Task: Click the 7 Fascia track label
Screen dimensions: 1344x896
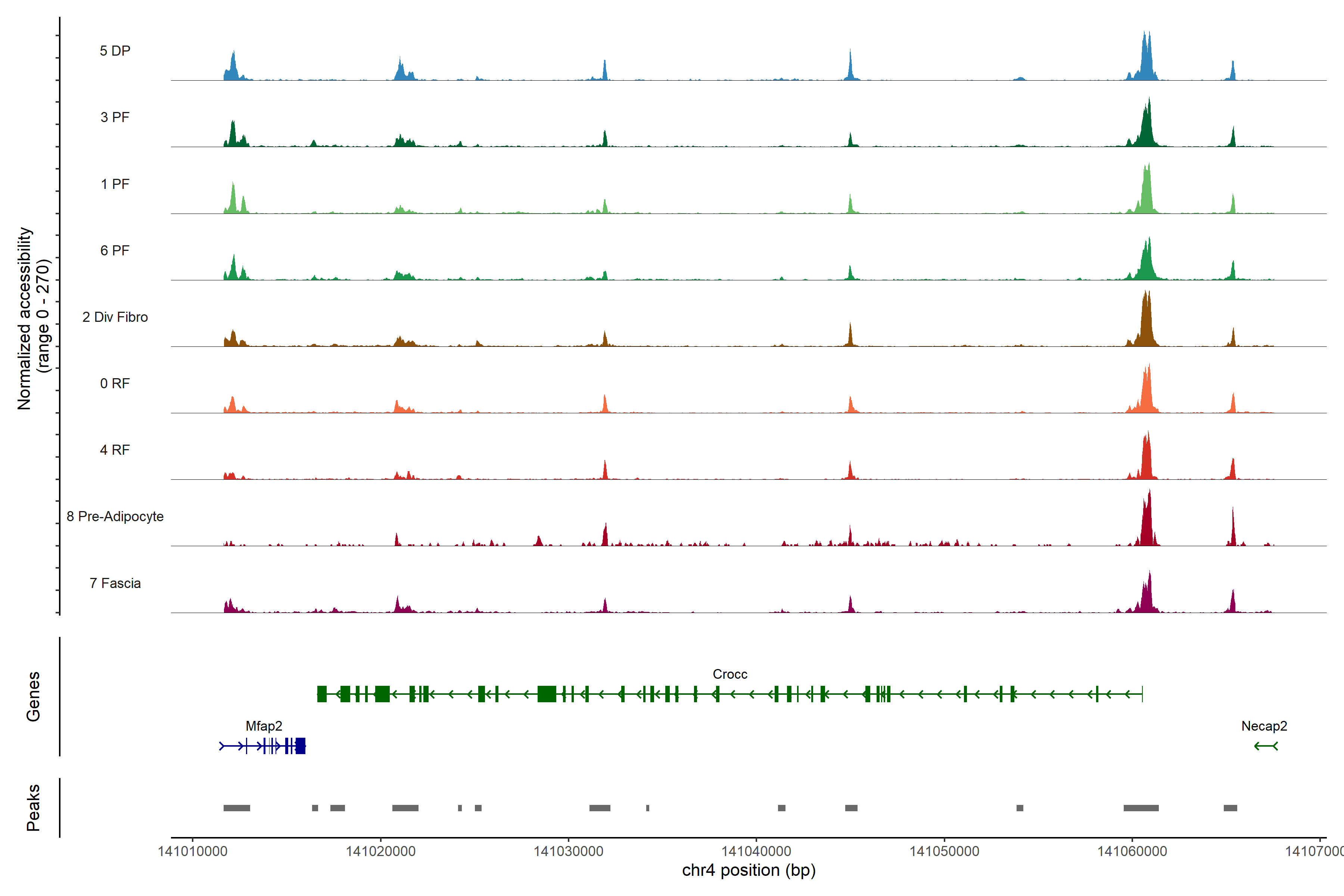Action: [x=115, y=584]
